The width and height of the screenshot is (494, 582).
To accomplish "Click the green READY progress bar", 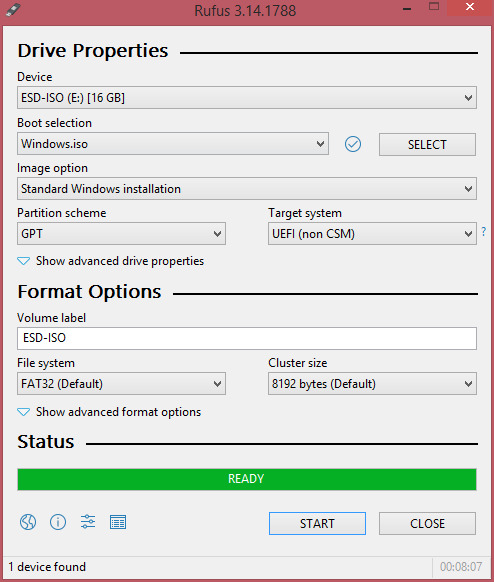I will pos(247,479).
